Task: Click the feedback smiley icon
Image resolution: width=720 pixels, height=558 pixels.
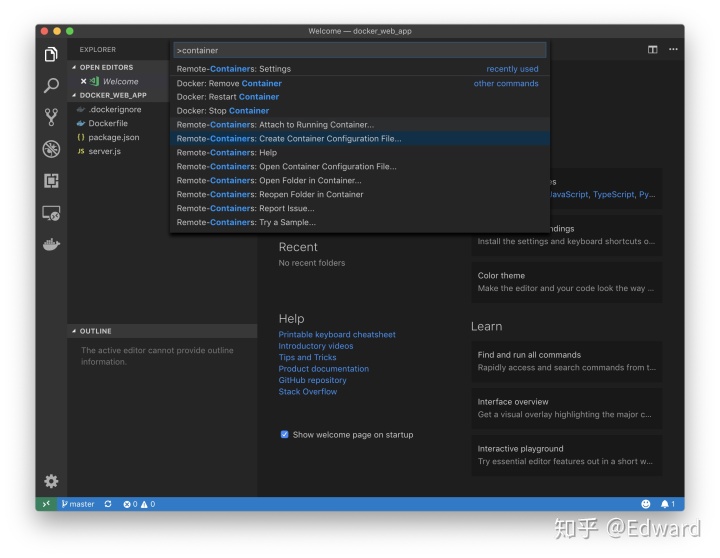Action: [x=646, y=504]
